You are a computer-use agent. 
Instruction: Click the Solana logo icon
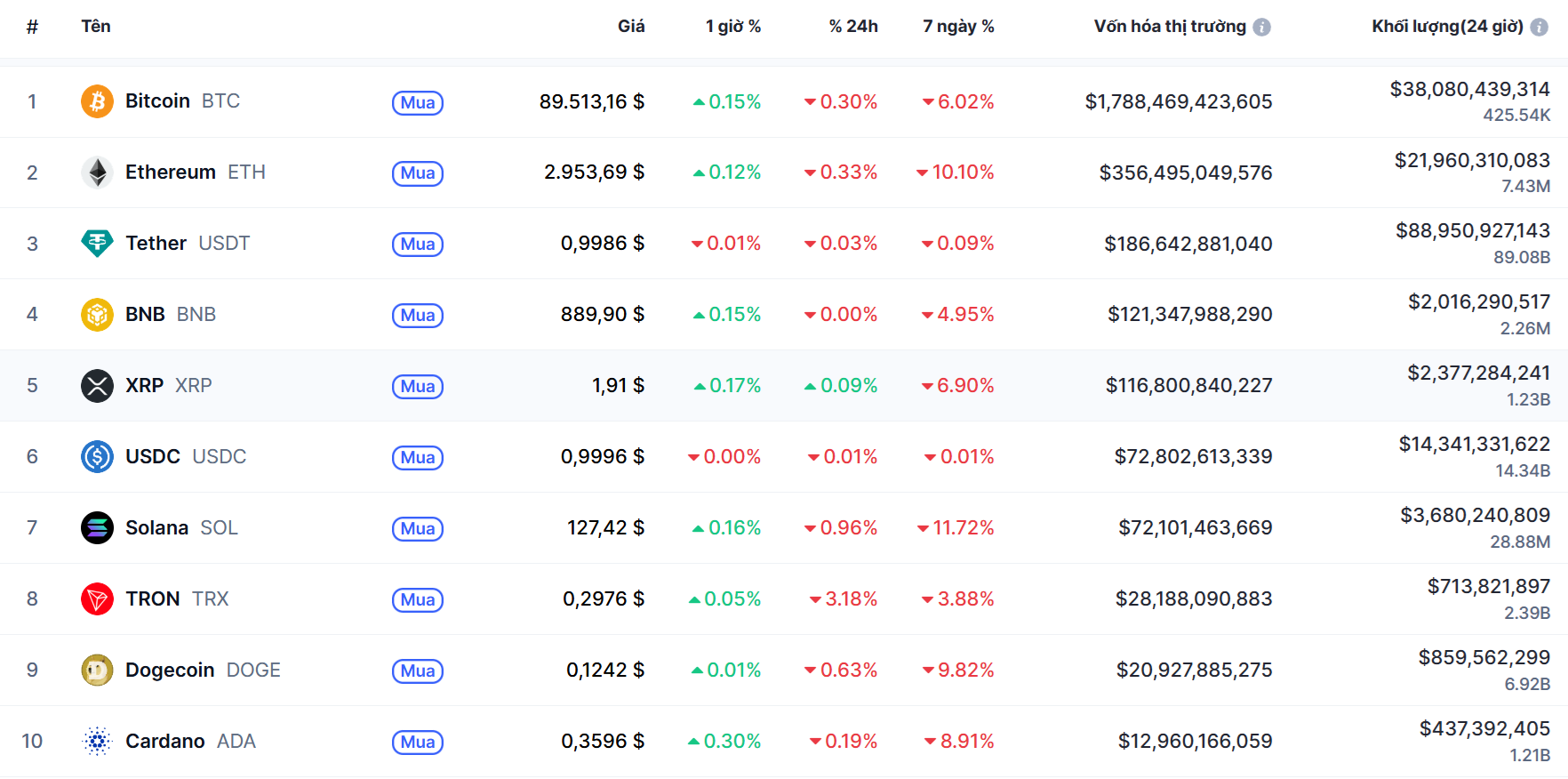pyautogui.click(x=97, y=528)
